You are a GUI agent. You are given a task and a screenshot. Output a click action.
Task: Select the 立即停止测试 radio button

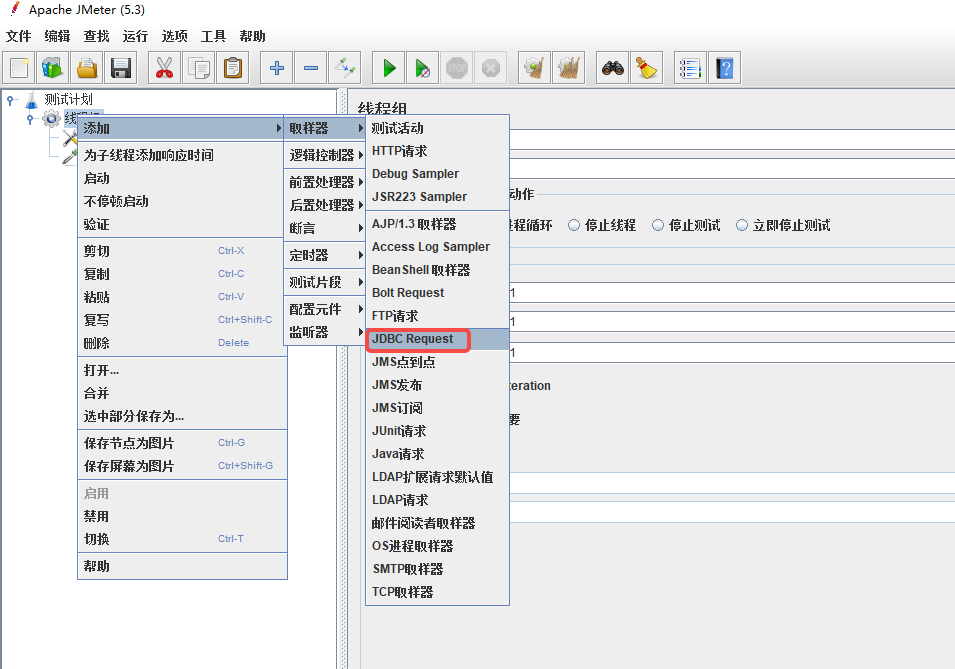click(742, 225)
